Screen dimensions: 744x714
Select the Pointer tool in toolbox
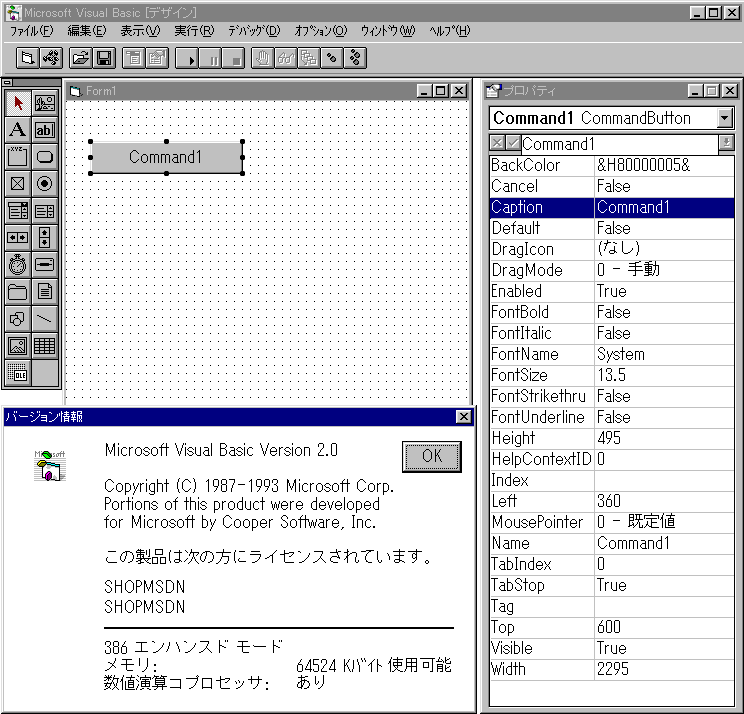18,103
